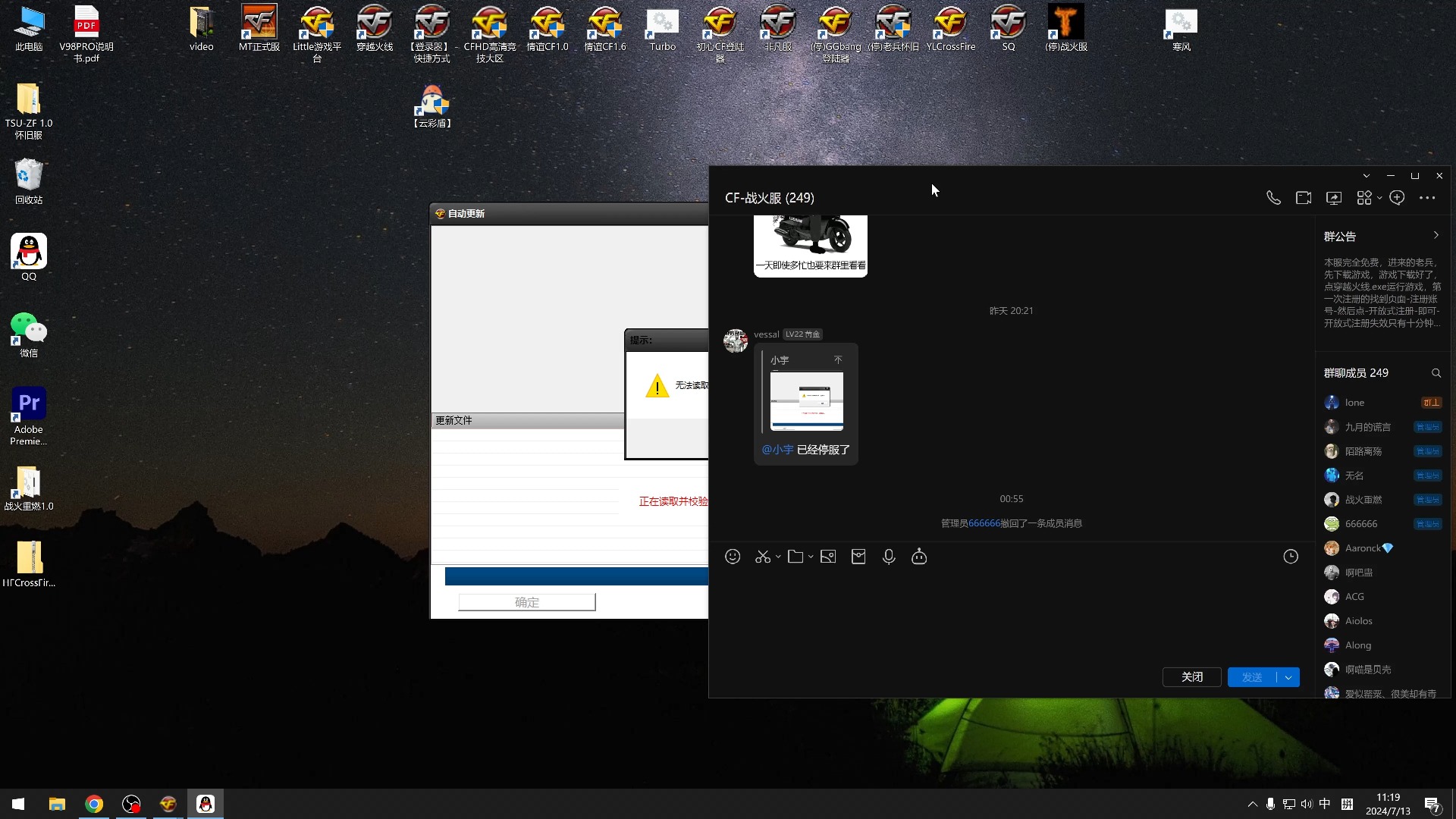Image resolution: width=1456 pixels, height=819 pixels.
Task: Open the YLCrossFire desktop shortcut
Action: click(x=950, y=28)
